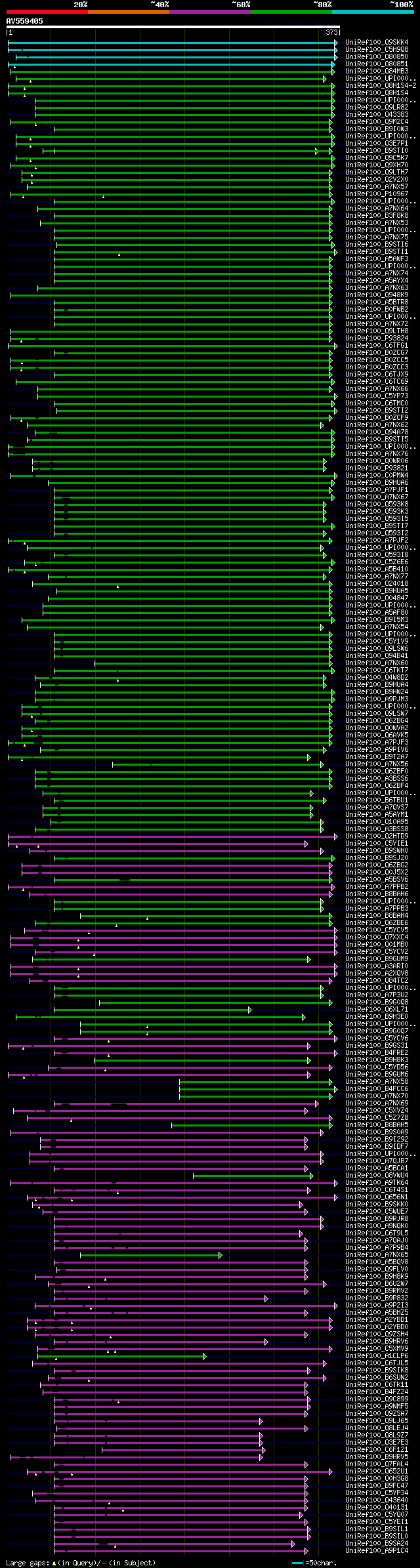Viewport: 420px width, 1568px height.
Task: Click the UniRef100_A7NX53 entry
Action: [x=377, y=223]
